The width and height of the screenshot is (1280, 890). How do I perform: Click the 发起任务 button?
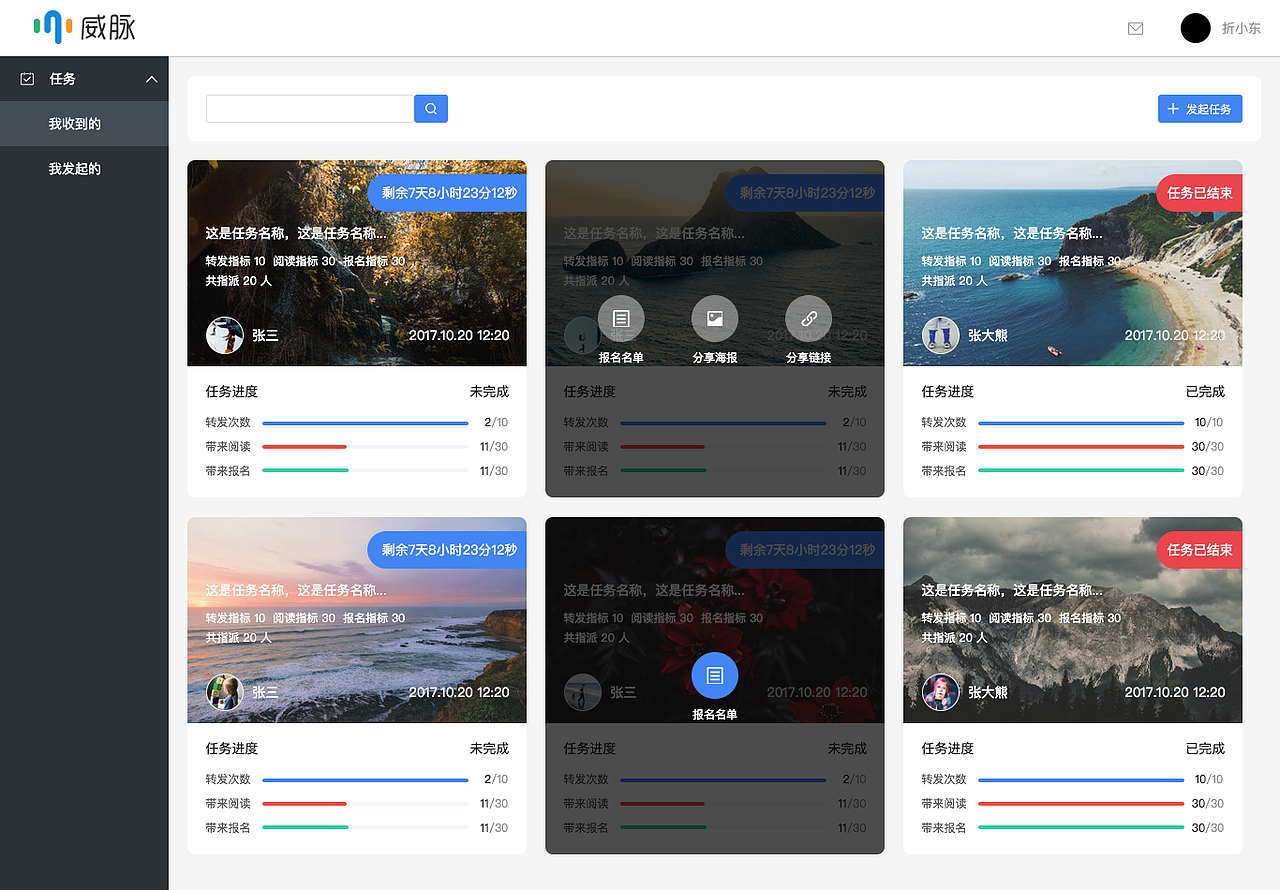coord(1200,109)
